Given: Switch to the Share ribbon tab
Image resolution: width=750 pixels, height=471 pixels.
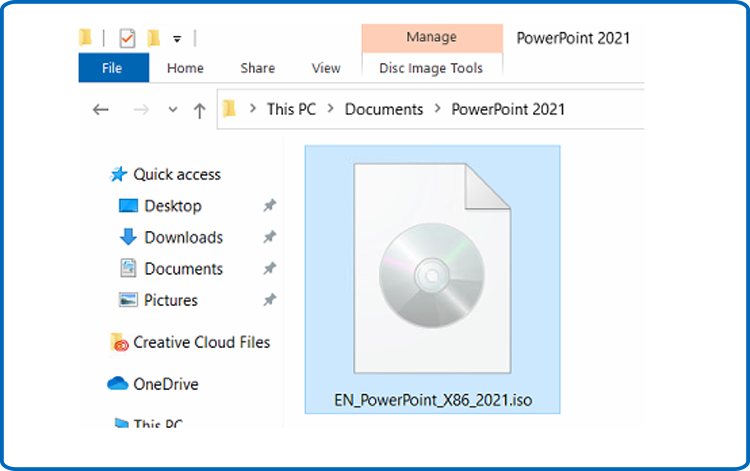Looking at the screenshot, I should pyautogui.click(x=257, y=68).
